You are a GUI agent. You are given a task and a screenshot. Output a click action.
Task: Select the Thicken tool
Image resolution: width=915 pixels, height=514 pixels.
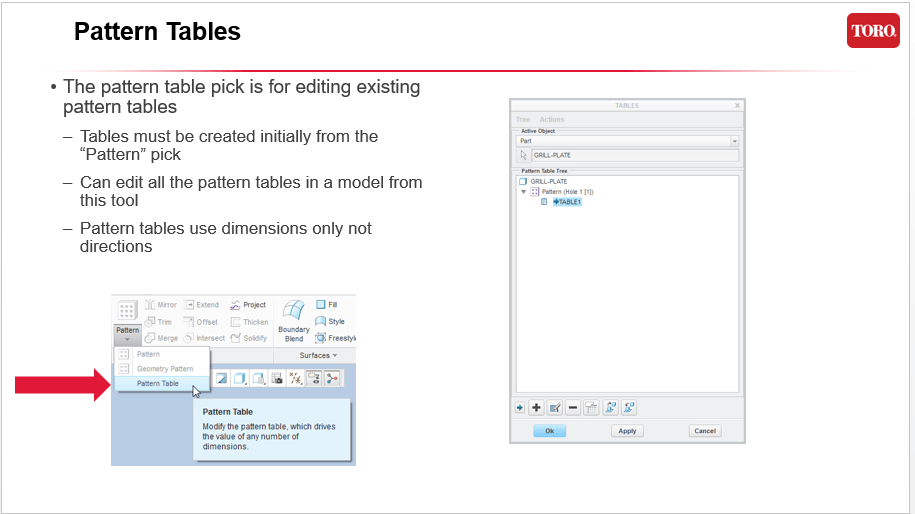249,321
